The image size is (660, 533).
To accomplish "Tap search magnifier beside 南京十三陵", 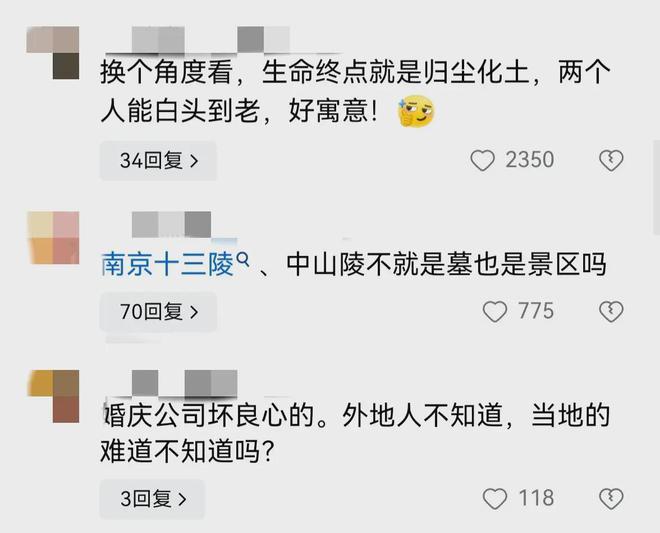I will point(243,259).
